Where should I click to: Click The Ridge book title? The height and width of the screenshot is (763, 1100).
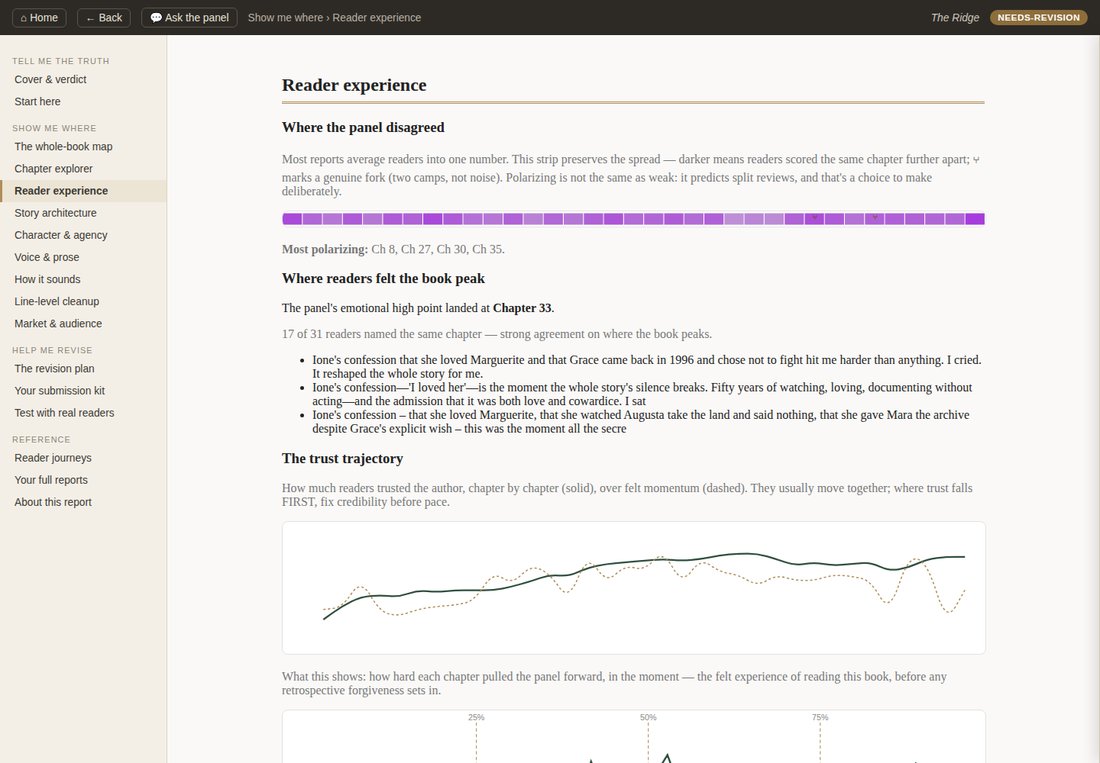[x=954, y=18]
